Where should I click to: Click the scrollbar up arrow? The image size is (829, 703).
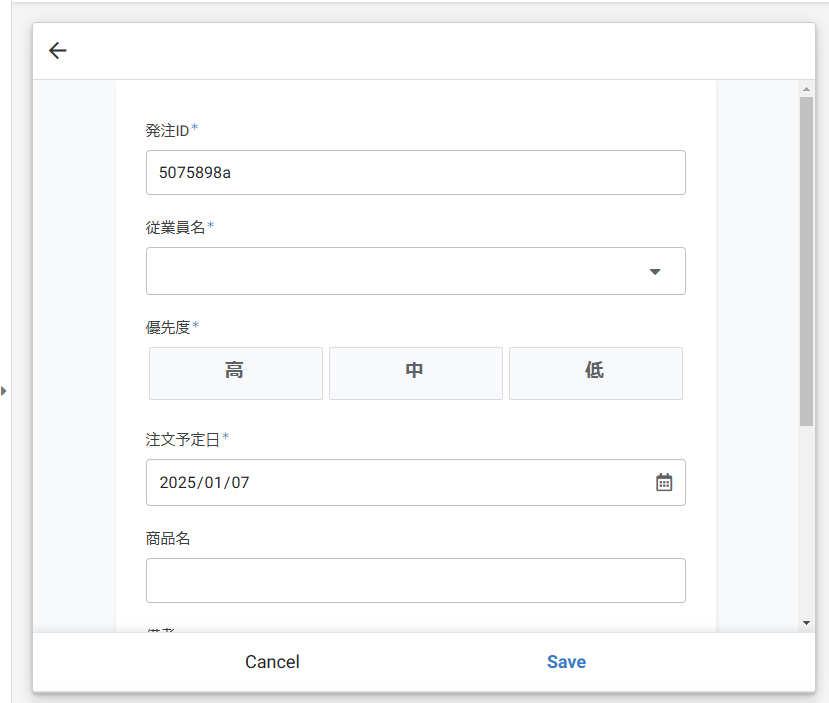[806, 89]
